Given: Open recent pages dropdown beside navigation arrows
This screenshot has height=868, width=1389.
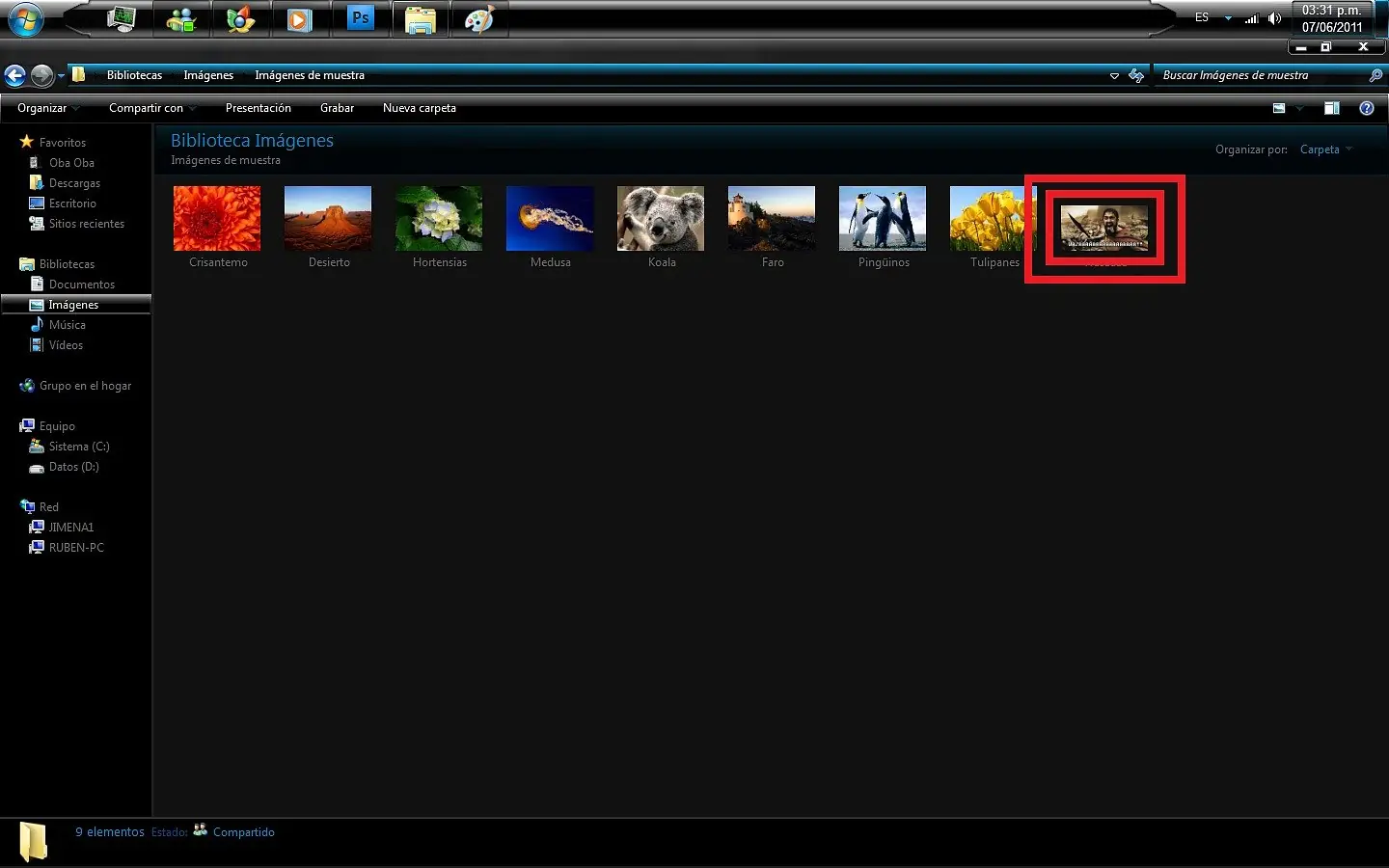Looking at the screenshot, I should click(x=61, y=75).
